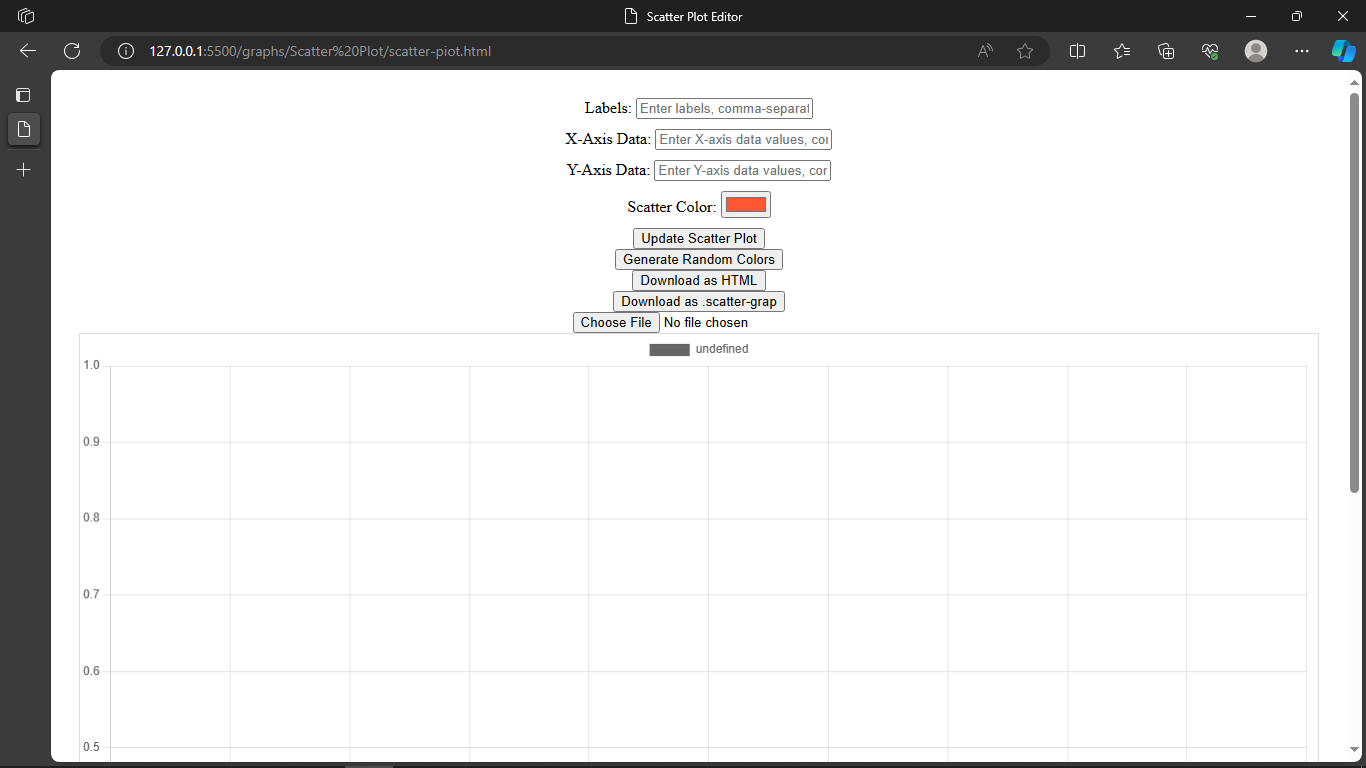Click Generate Random Colors button

click(x=699, y=259)
